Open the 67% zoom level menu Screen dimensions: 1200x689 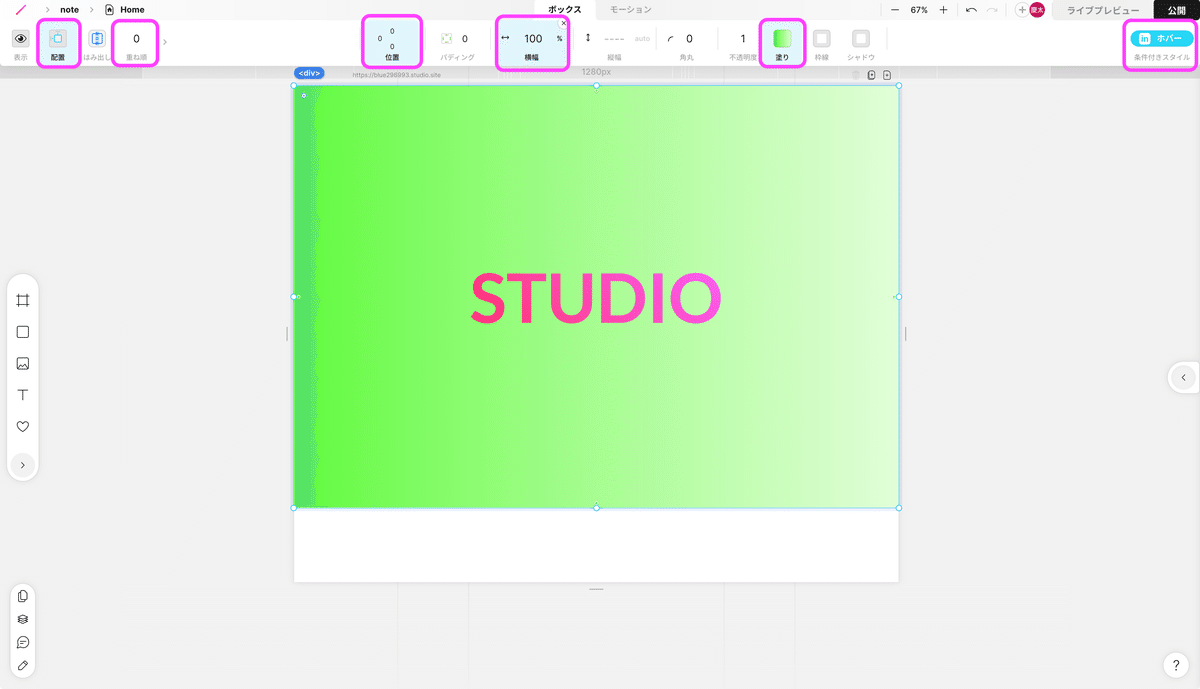[919, 10]
